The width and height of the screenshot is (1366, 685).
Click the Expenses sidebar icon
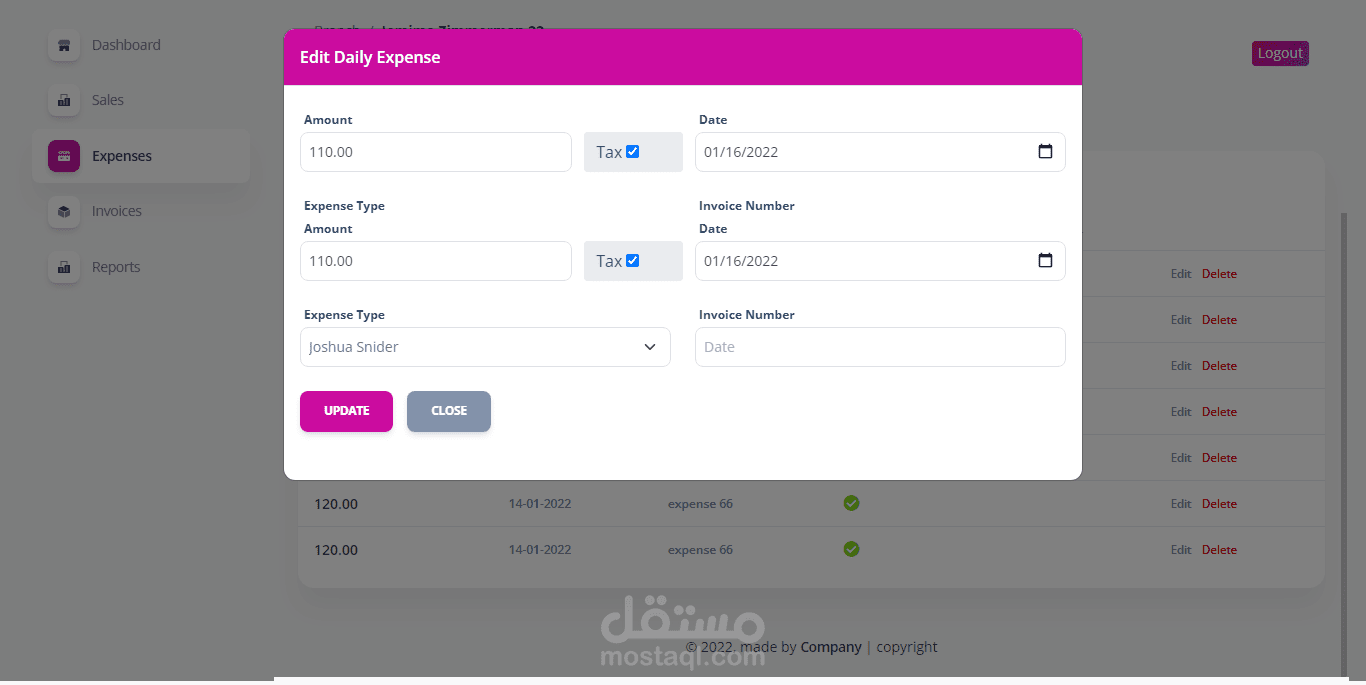(64, 156)
